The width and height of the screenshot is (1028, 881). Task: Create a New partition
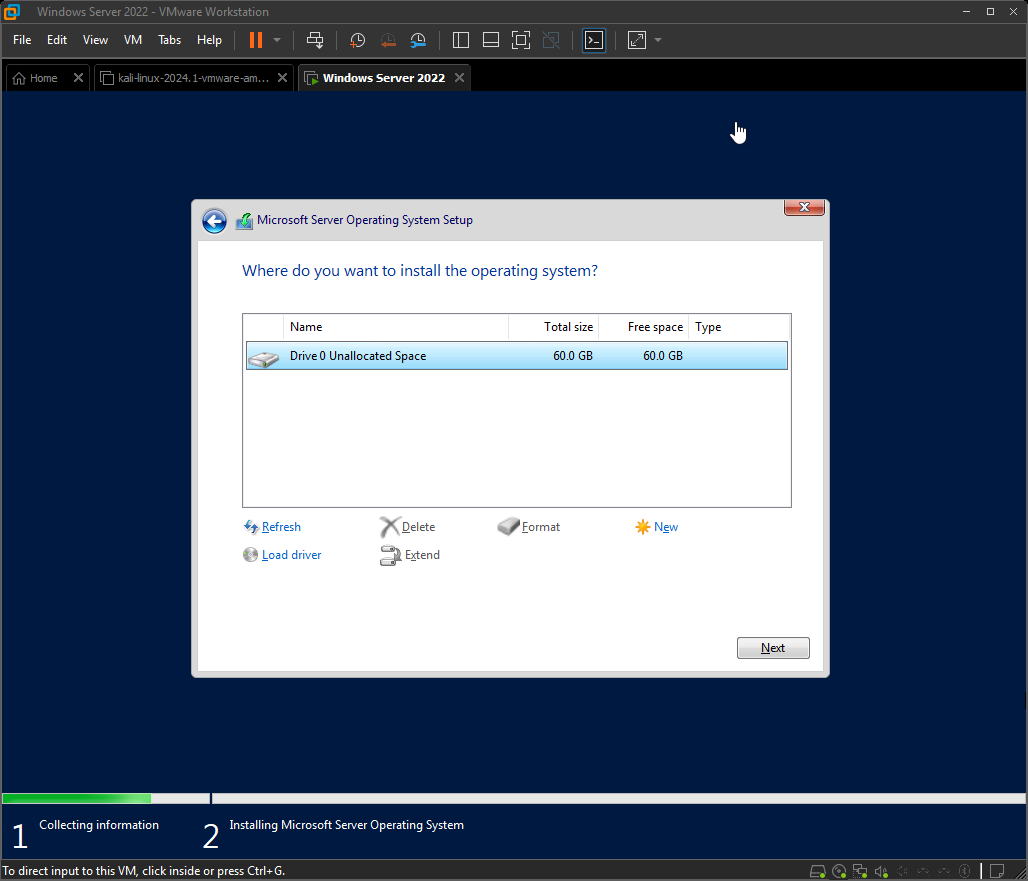coord(666,527)
